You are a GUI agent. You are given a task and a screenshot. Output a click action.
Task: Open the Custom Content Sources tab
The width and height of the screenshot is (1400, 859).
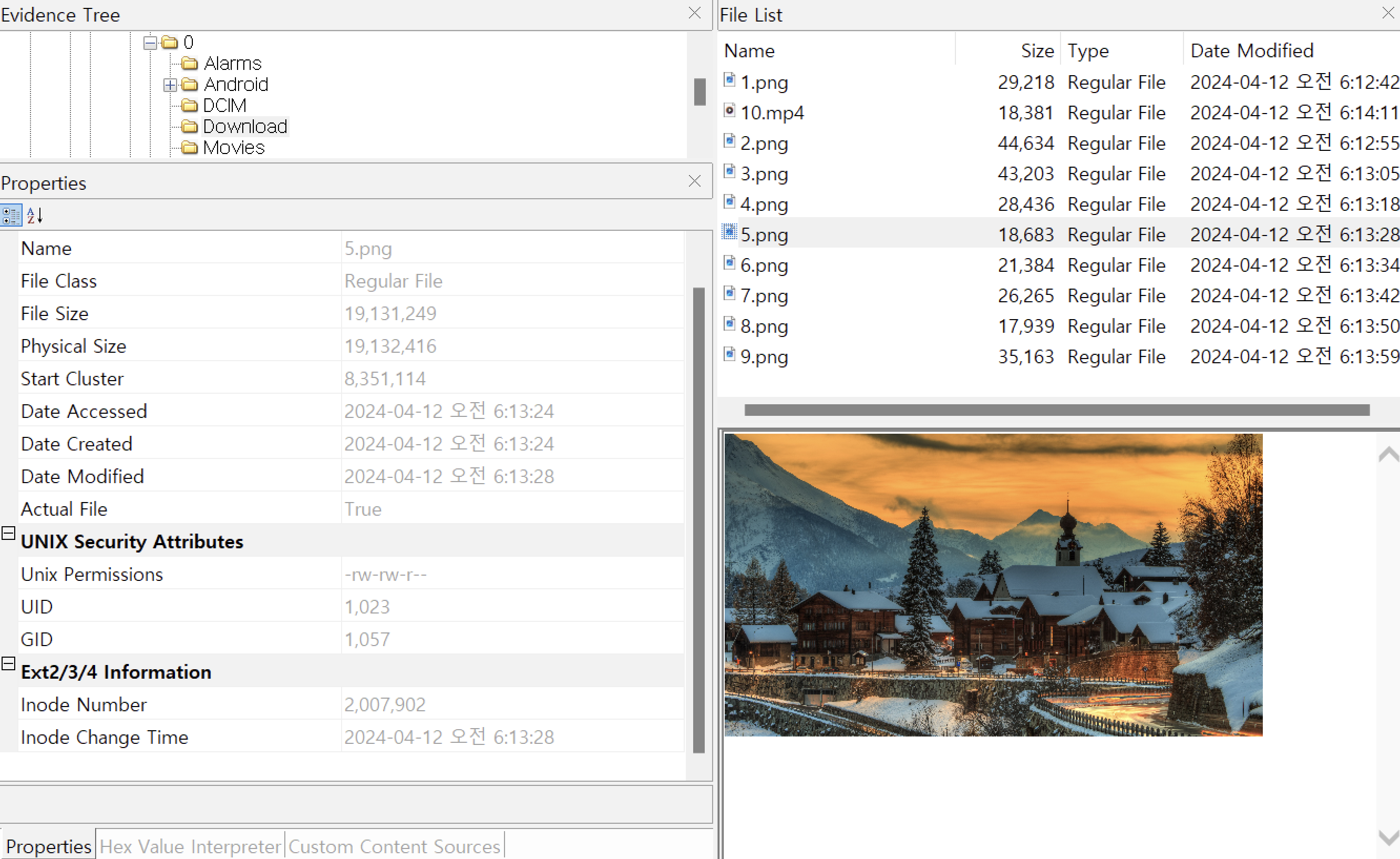click(x=394, y=846)
